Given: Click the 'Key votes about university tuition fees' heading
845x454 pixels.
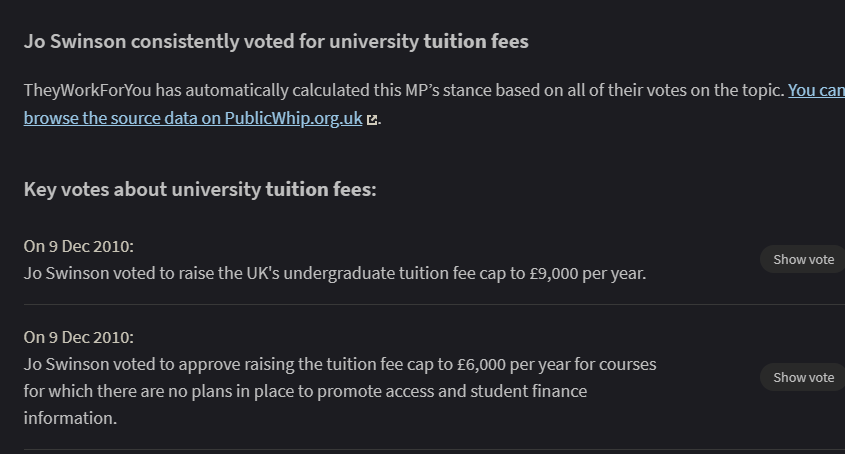Looking at the screenshot, I should click(x=200, y=189).
